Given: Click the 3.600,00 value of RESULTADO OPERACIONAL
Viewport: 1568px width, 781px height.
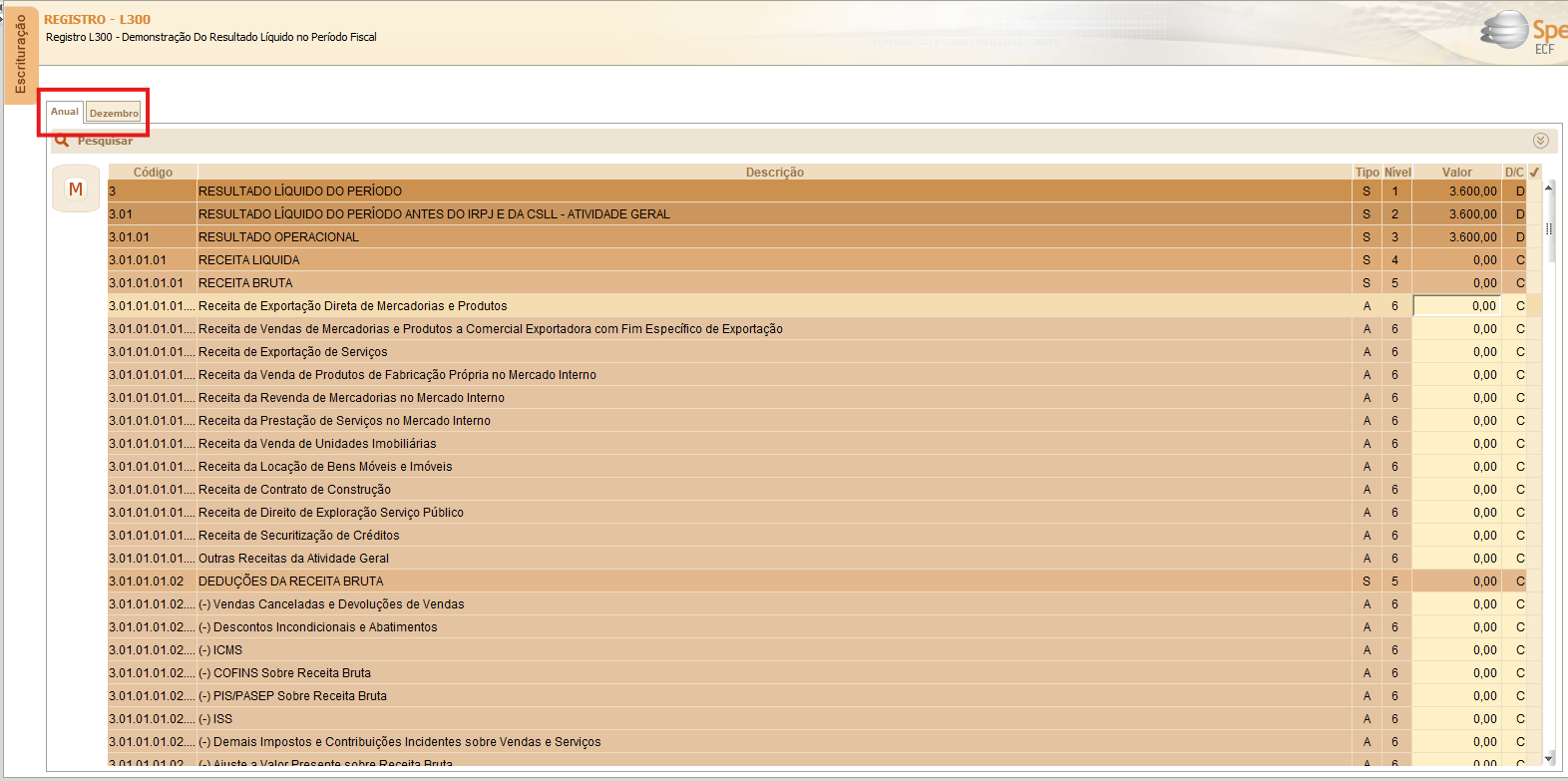Looking at the screenshot, I should [x=1472, y=236].
